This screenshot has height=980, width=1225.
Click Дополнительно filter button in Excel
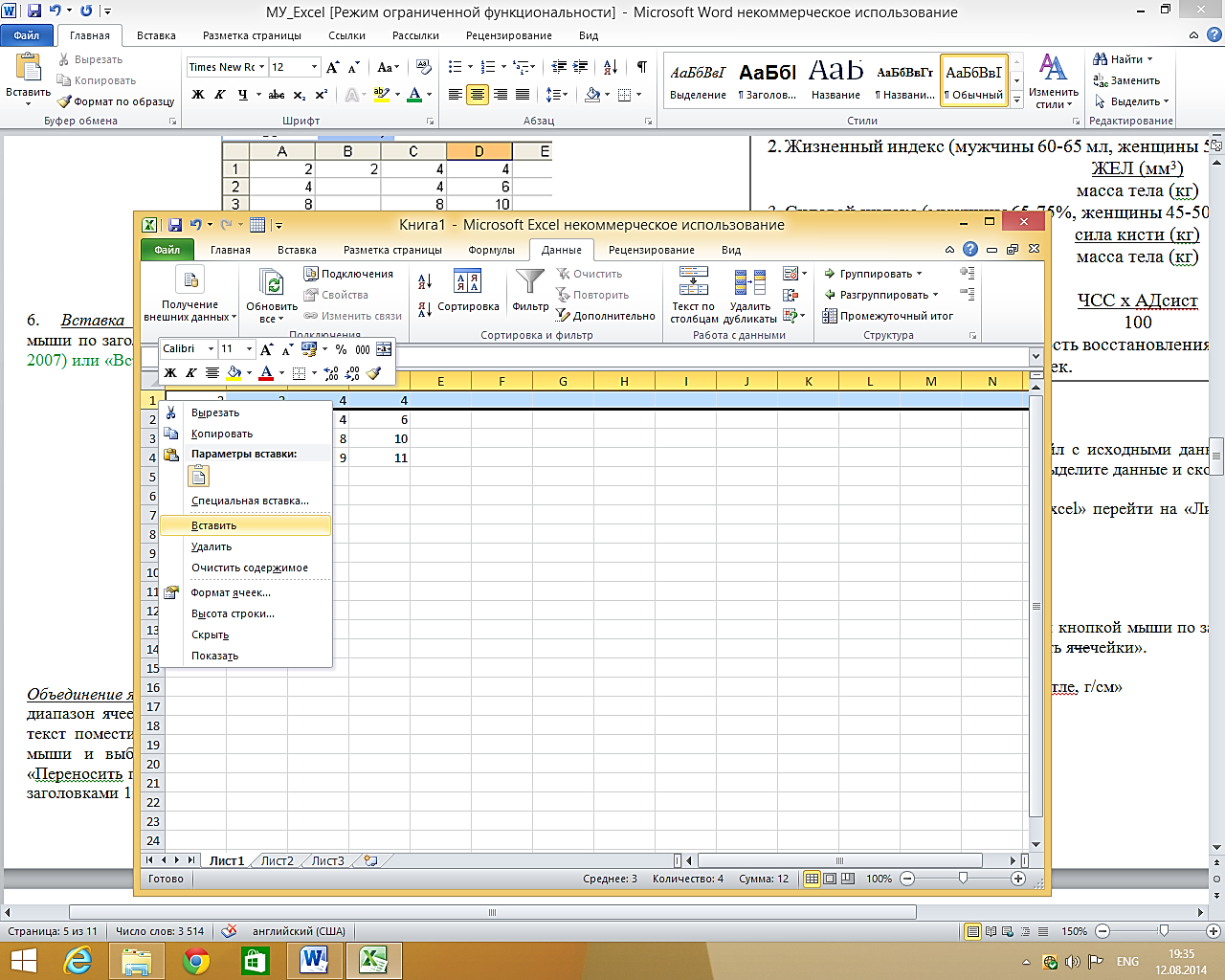coord(606,316)
